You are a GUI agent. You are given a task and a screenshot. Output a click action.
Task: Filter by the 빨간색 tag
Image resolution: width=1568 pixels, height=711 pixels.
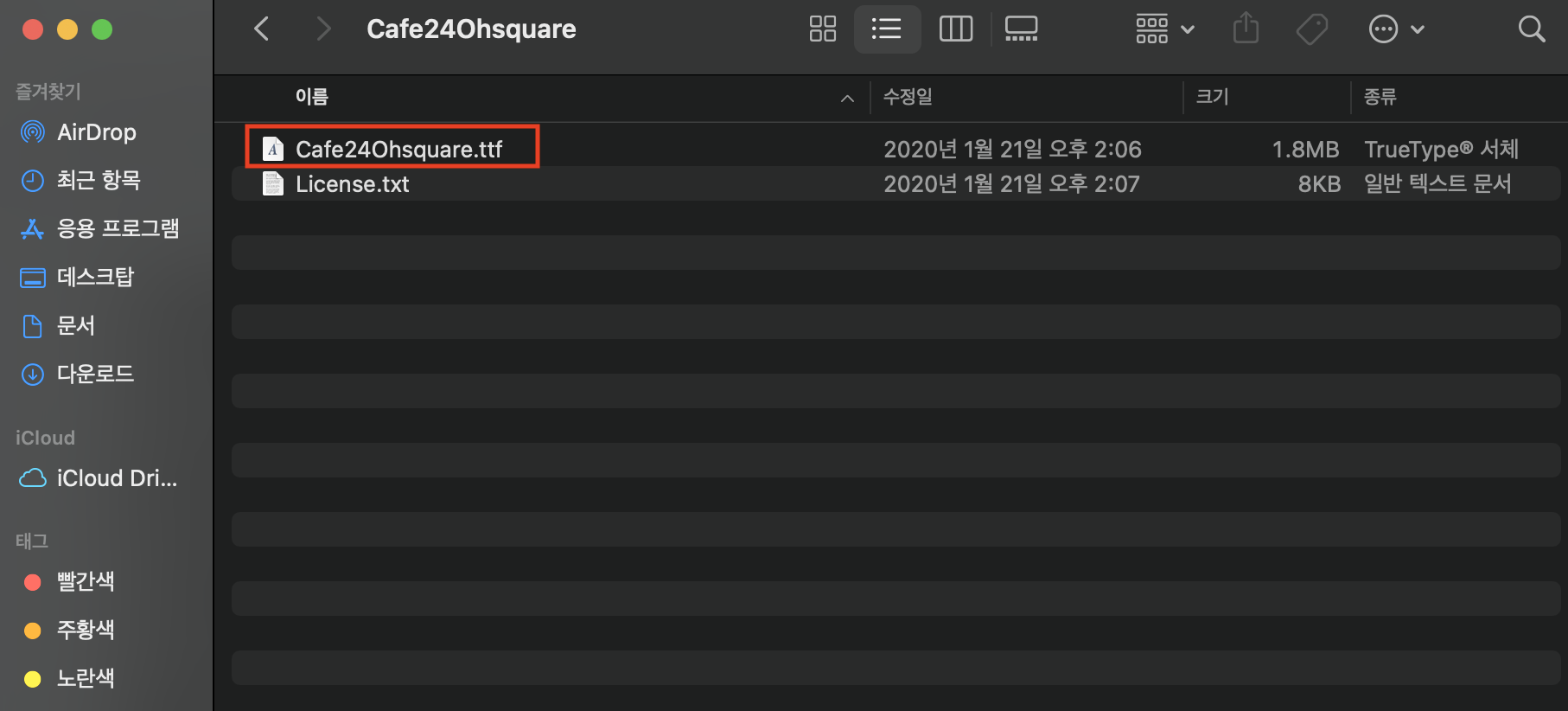[x=86, y=581]
